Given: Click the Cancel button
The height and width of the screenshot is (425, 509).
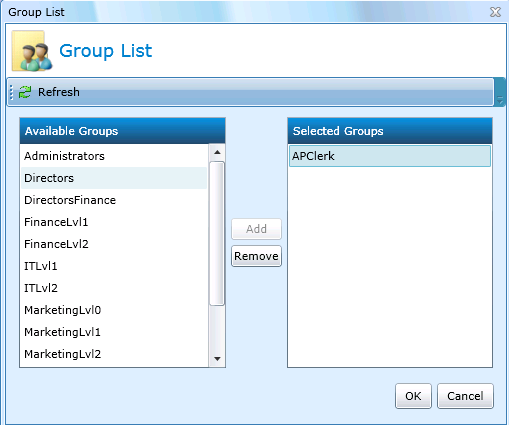Looking at the screenshot, I should pyautogui.click(x=465, y=396).
